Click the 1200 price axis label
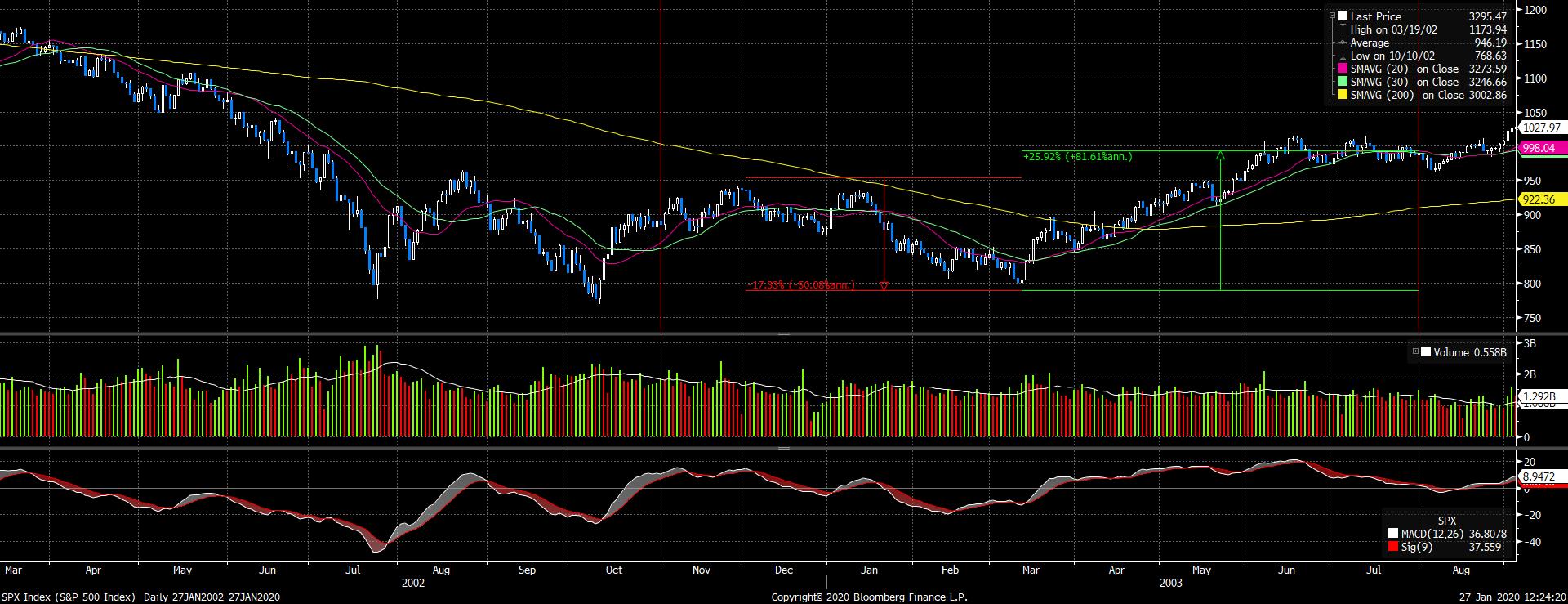The height and width of the screenshot is (604, 1568). pyautogui.click(x=1535, y=10)
